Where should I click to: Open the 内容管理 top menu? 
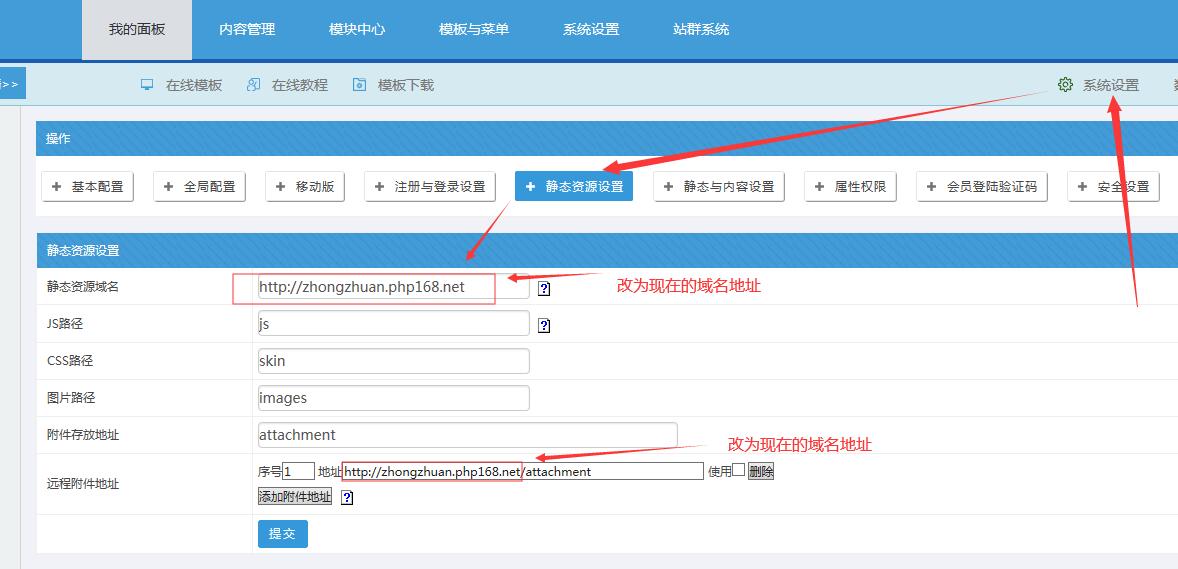pyautogui.click(x=247, y=29)
